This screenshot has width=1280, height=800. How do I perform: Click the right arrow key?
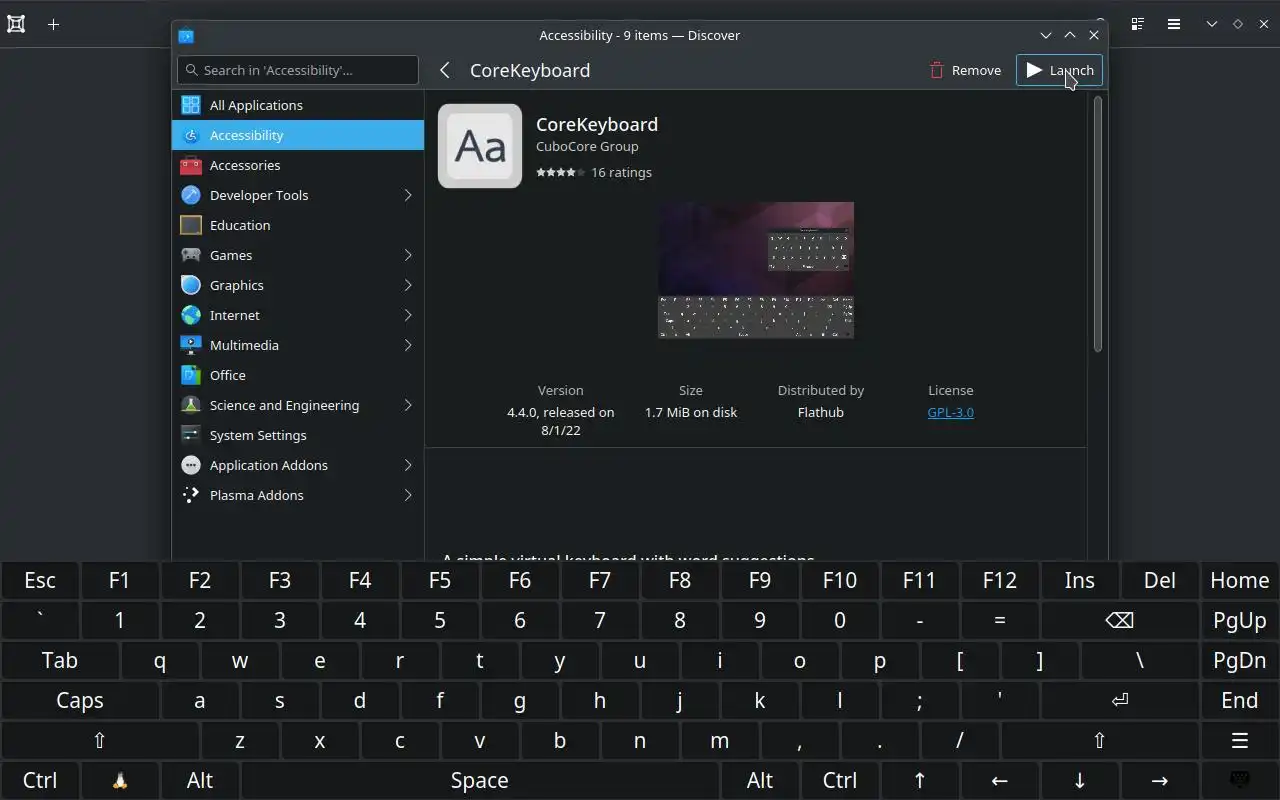point(1160,780)
